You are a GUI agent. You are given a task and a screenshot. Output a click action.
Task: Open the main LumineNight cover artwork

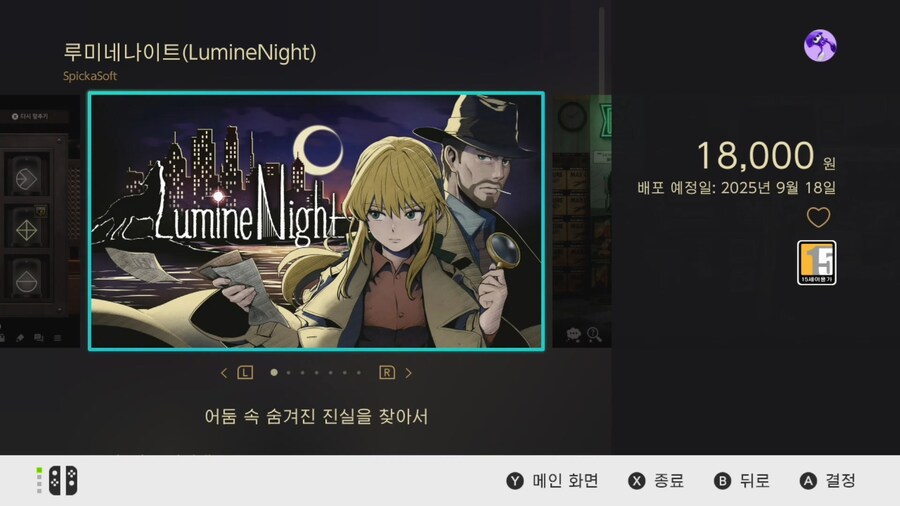click(x=316, y=221)
